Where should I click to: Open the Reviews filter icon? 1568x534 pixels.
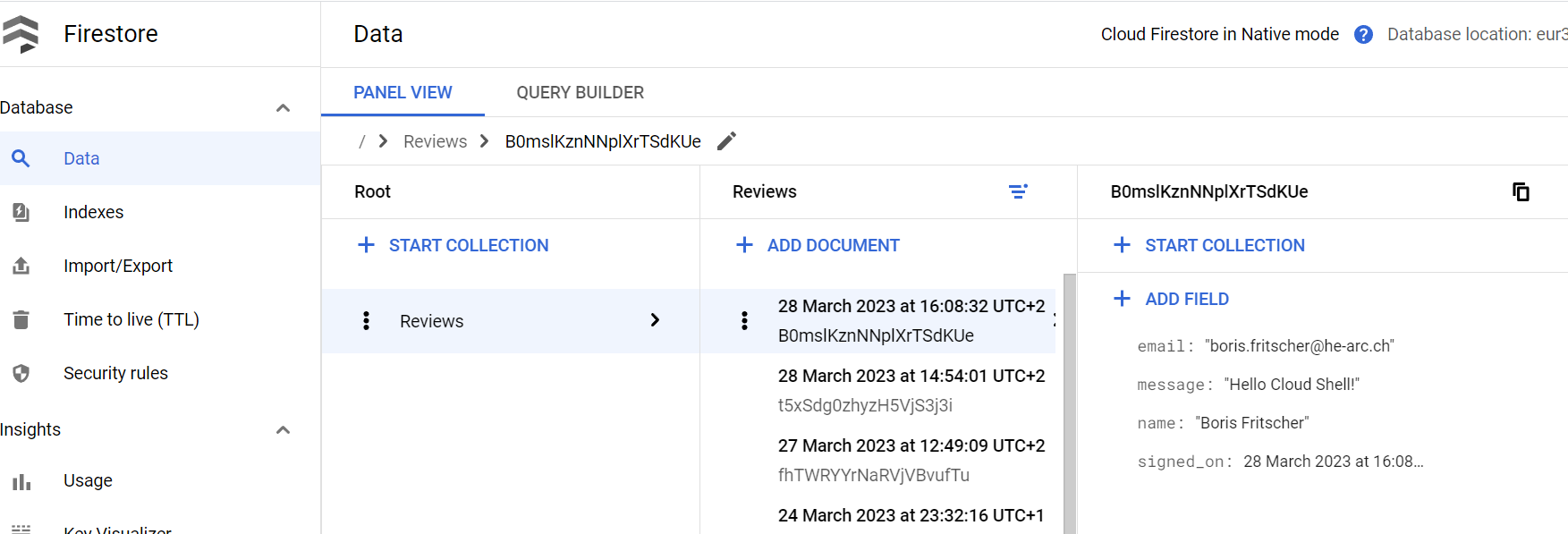tap(1018, 191)
